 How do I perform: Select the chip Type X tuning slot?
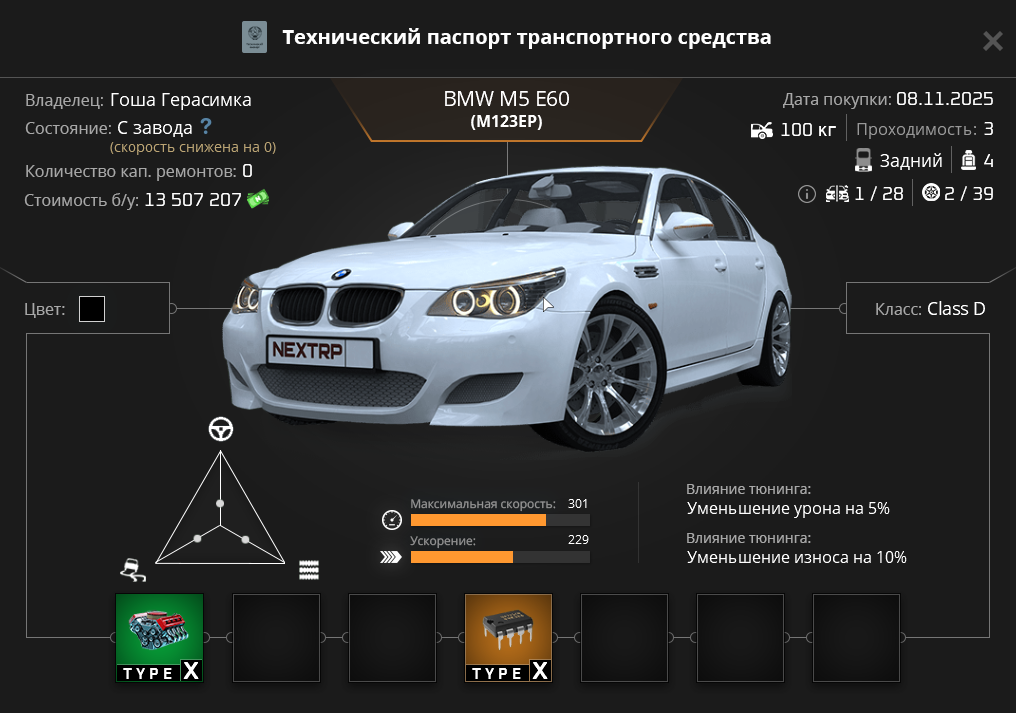pyautogui.click(x=508, y=638)
